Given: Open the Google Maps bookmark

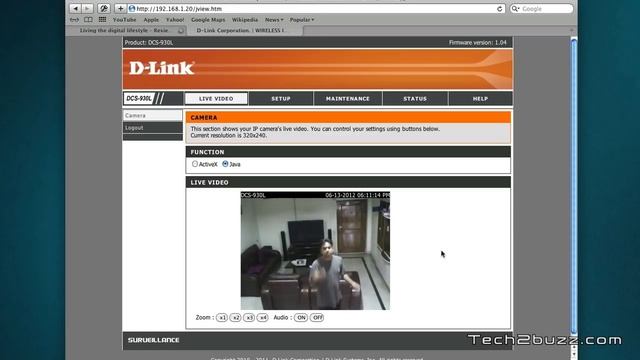Looking at the screenshot, I should coord(208,20).
